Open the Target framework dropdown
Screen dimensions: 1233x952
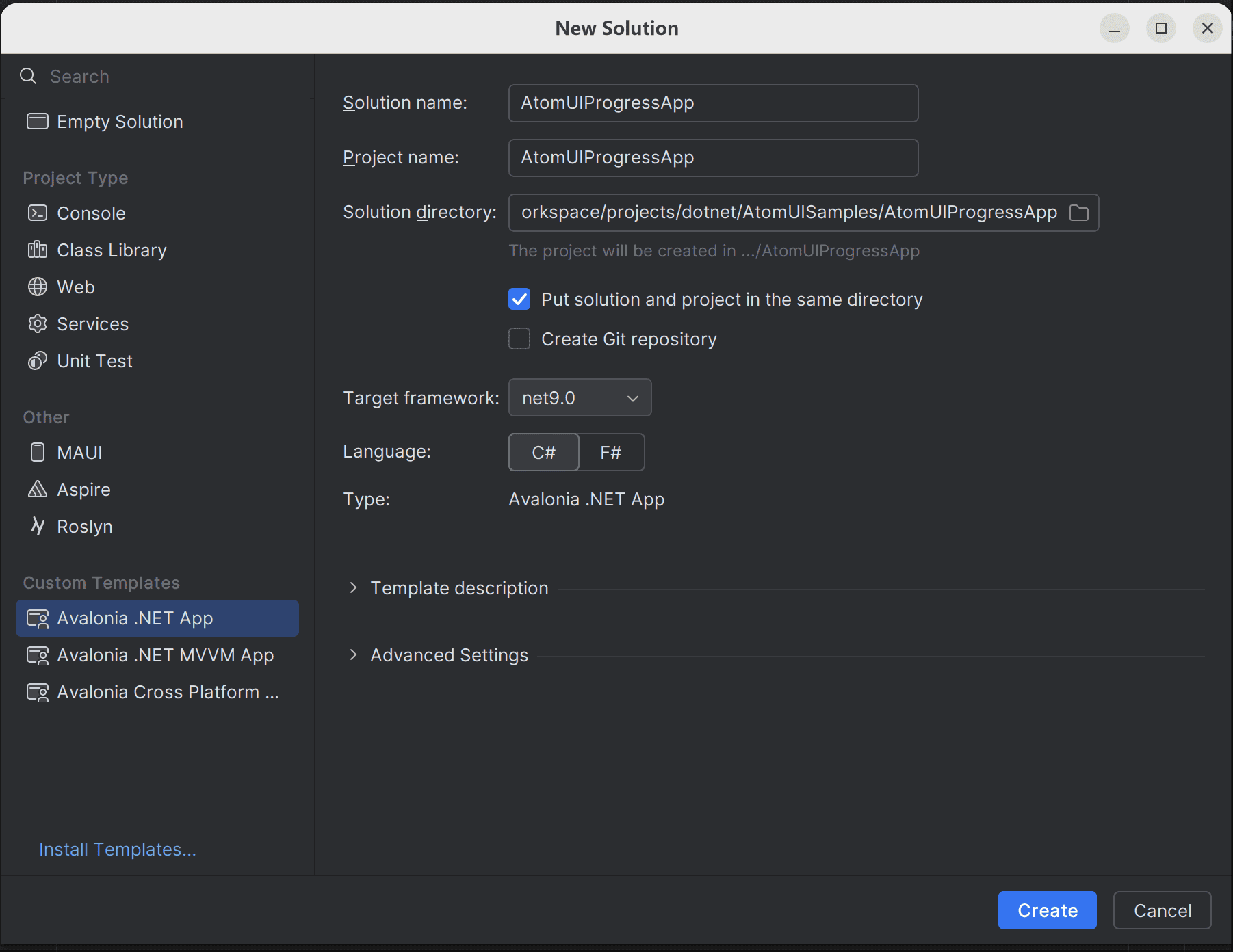580,397
